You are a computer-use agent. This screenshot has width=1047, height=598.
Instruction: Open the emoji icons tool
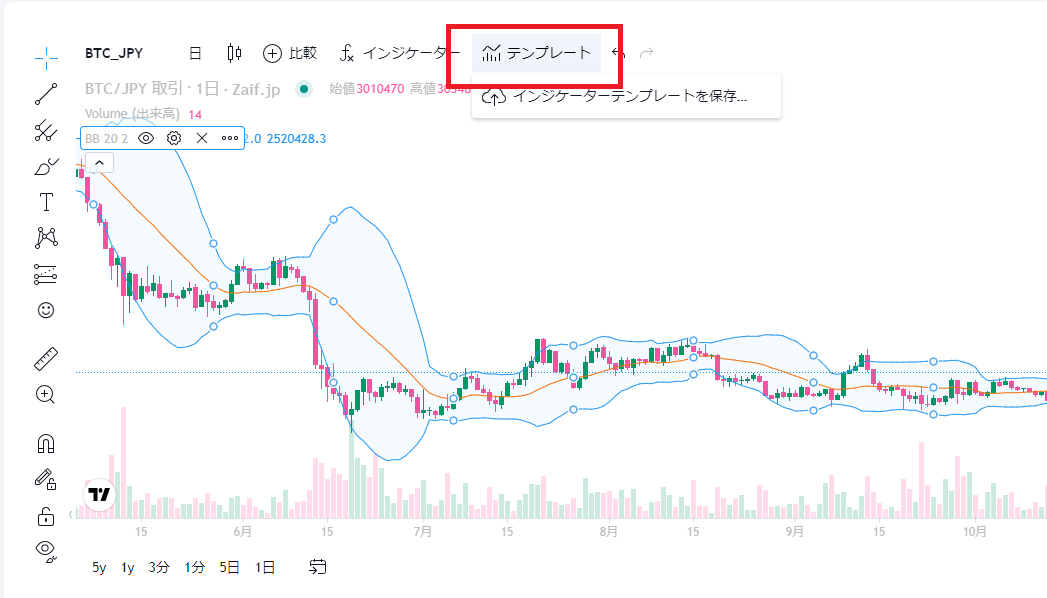[46, 310]
